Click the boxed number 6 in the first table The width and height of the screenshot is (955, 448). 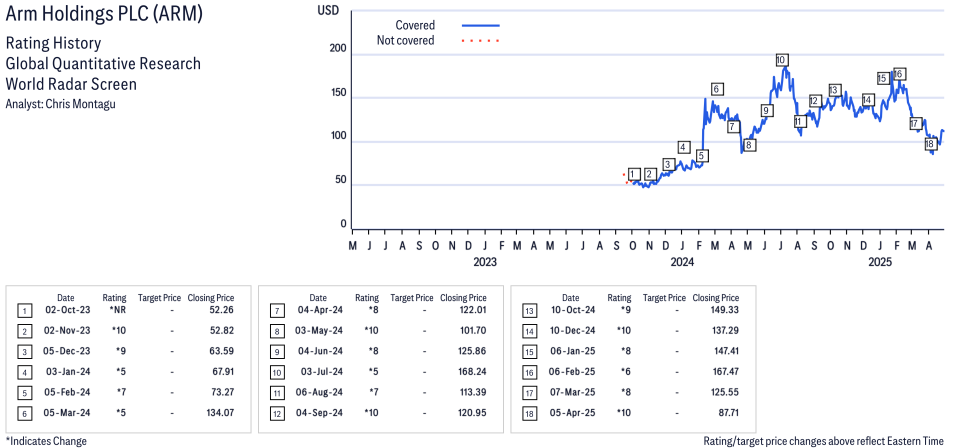tap(23, 413)
